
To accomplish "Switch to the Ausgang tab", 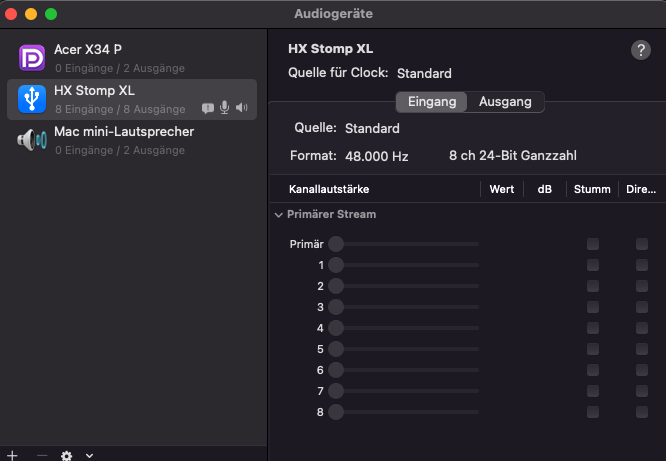I will 505,102.
